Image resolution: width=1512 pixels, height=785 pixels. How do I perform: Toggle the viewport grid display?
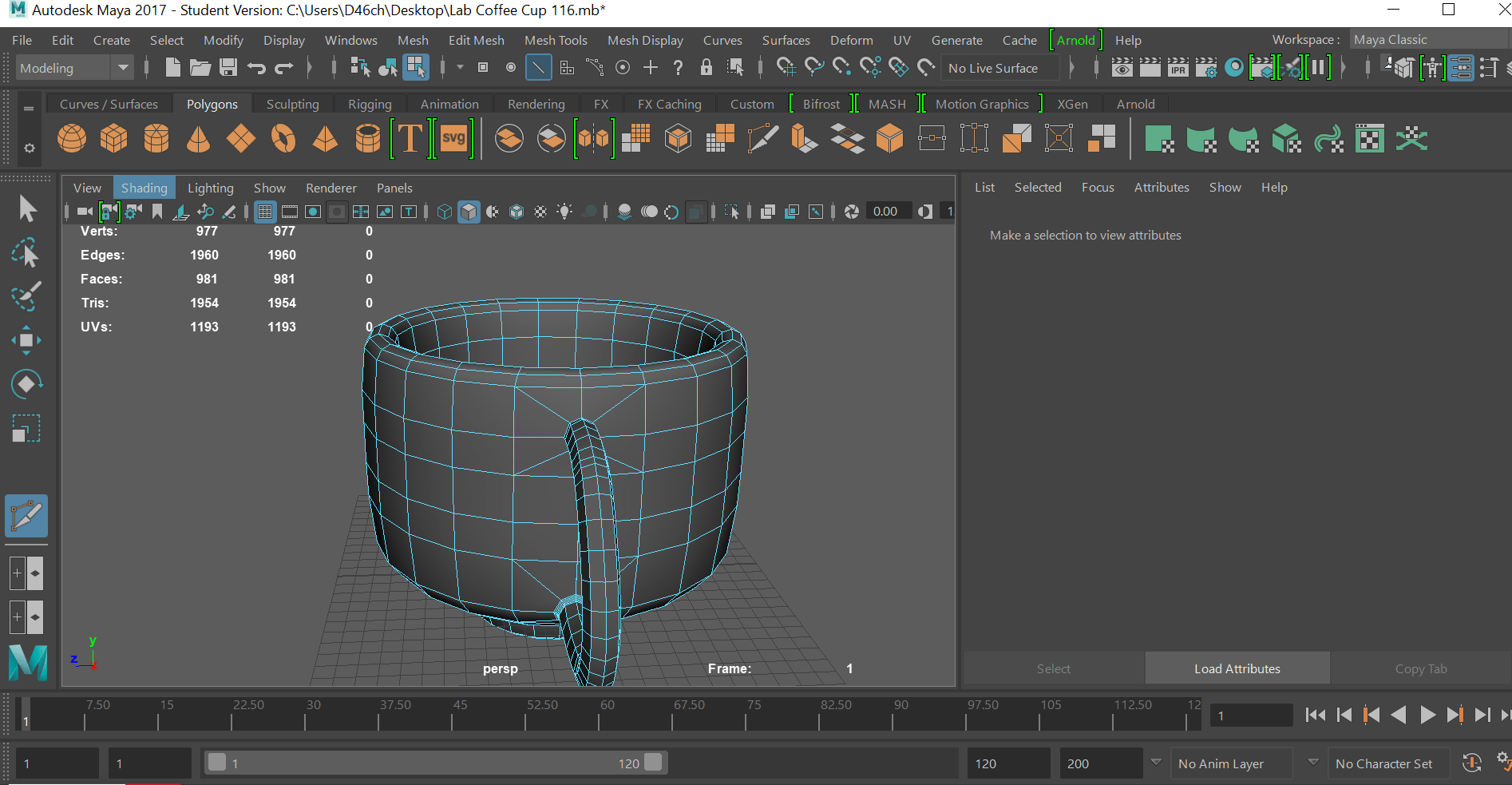[x=265, y=212]
